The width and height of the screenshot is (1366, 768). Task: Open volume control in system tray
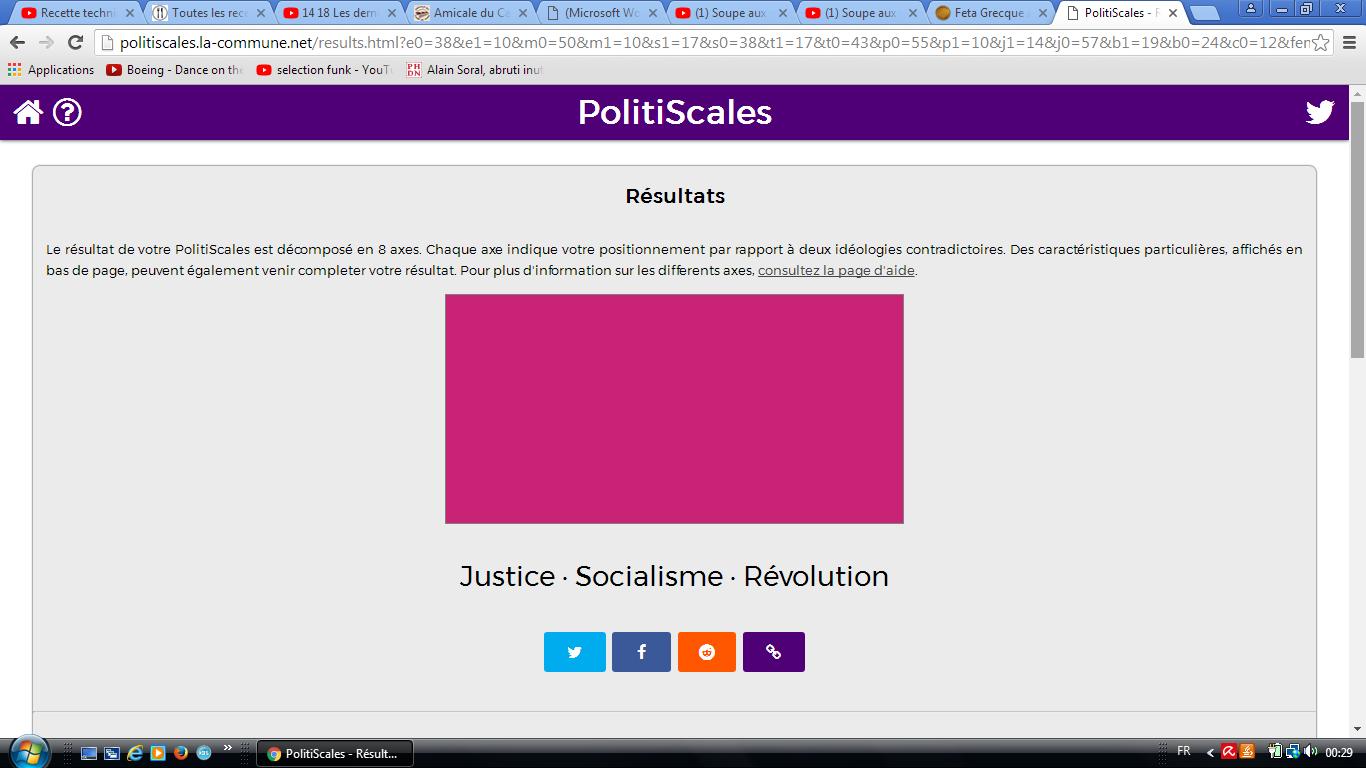tap(1310, 752)
